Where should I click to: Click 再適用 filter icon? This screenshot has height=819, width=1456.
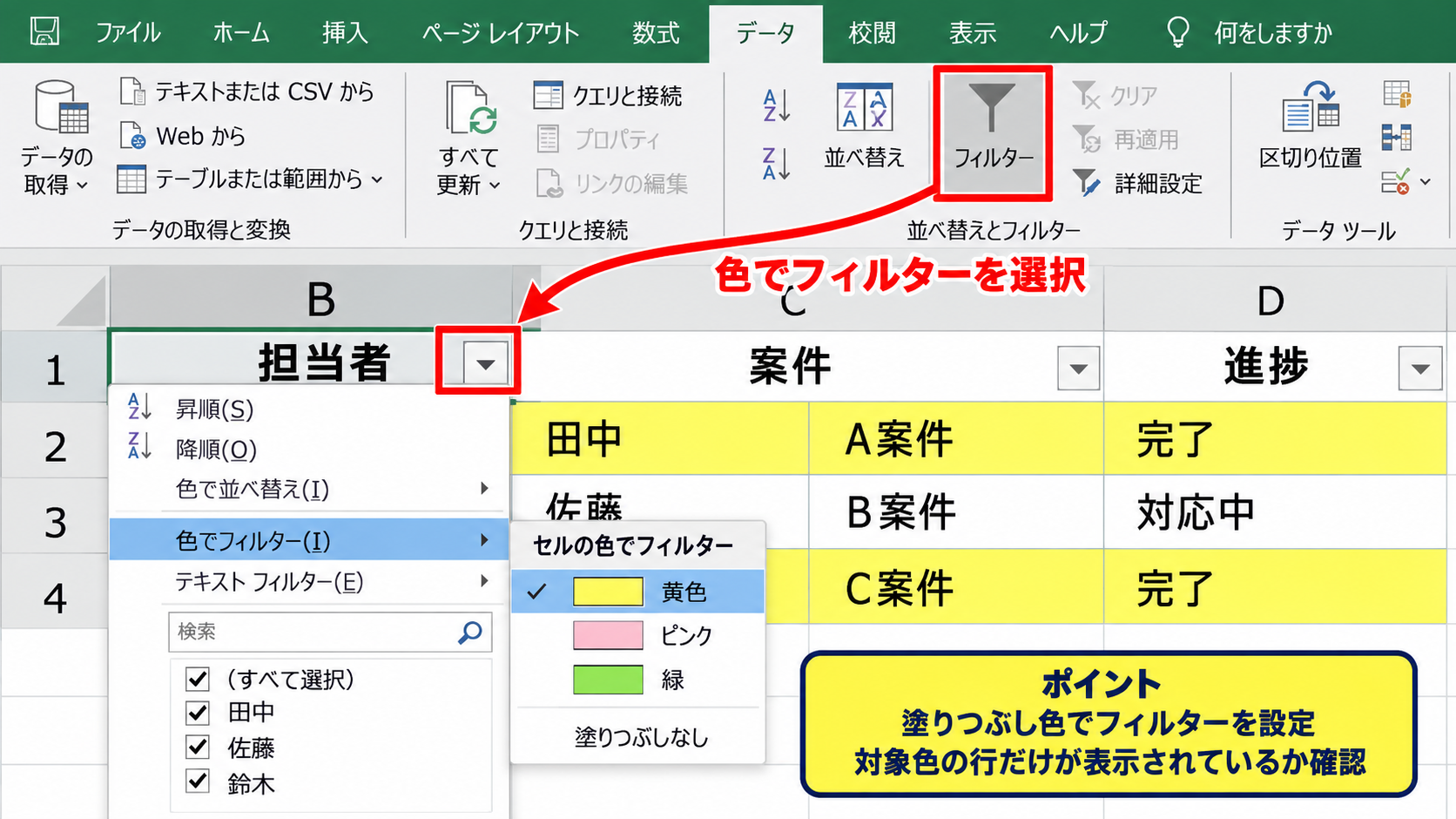pyautogui.click(x=1087, y=139)
